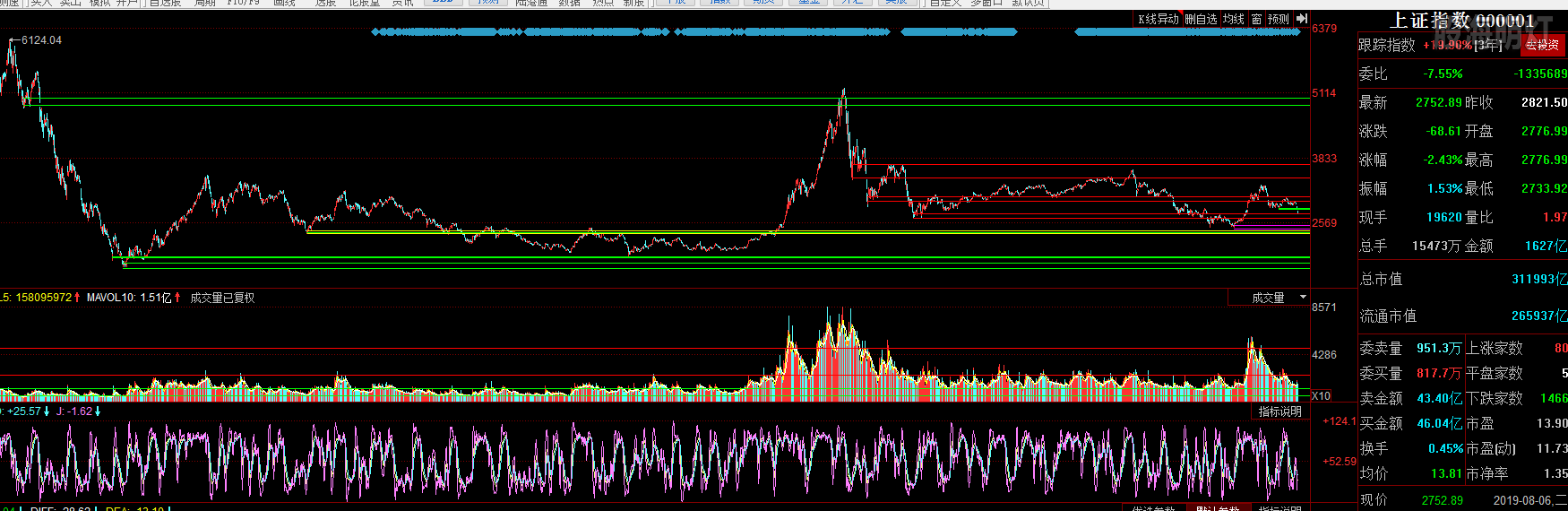
Task: Click the J: -1.62 KDJ value
Action: 74,411
